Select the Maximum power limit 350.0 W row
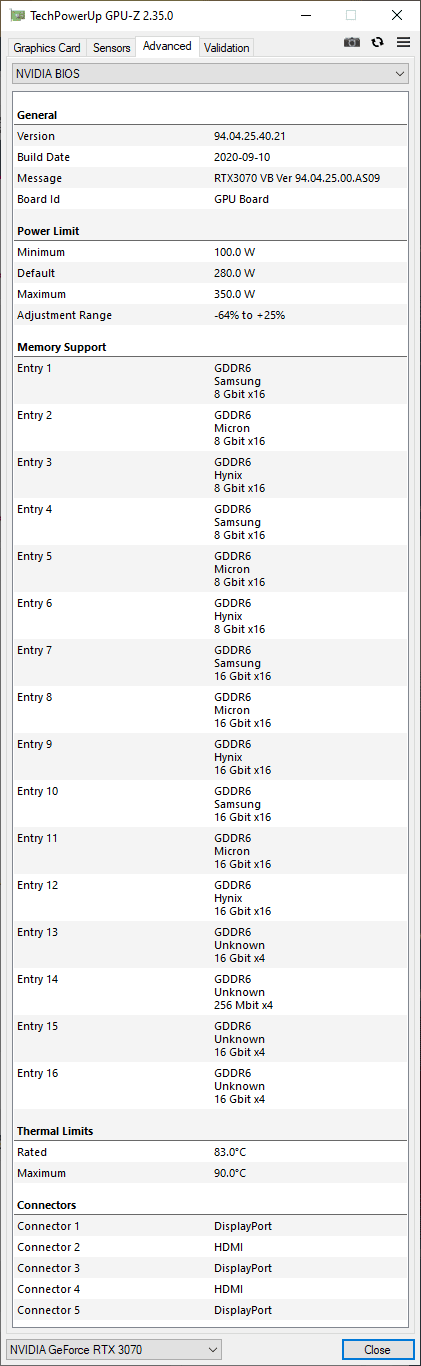421x1366 pixels. pyautogui.click(x=210, y=294)
